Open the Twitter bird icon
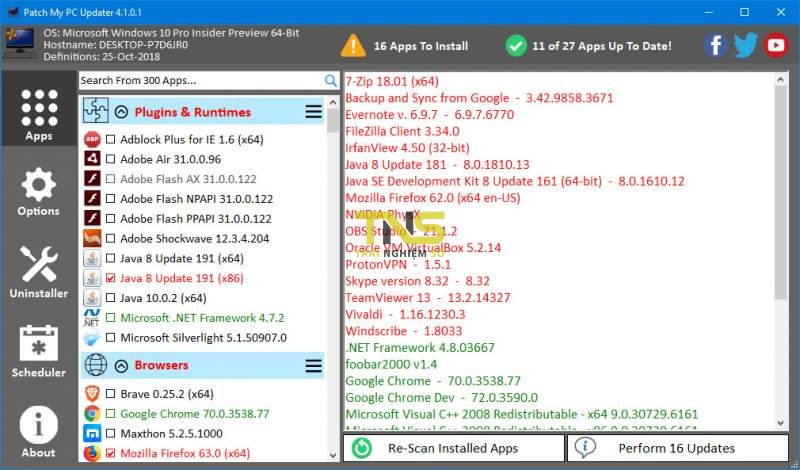Viewport: 800px width, 470px height. pos(745,45)
